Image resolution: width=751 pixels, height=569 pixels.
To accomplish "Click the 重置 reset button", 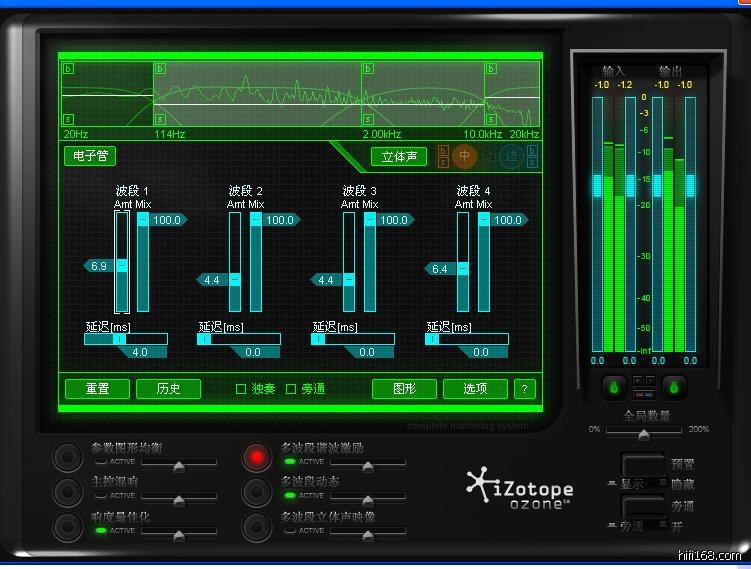I will tap(97, 389).
